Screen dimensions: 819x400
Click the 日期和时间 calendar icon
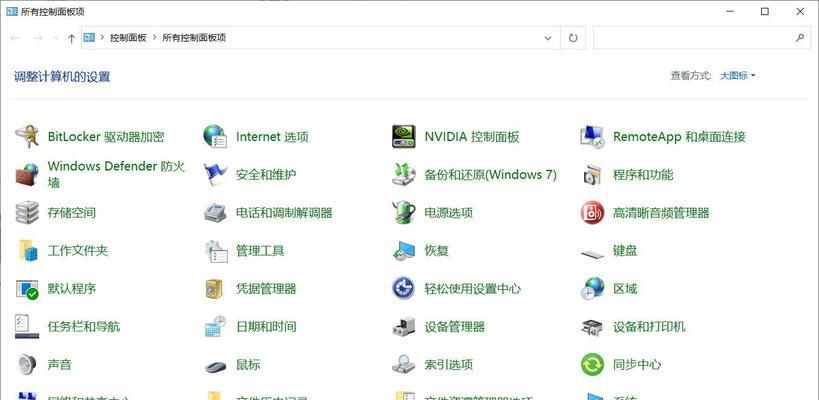[215, 327]
